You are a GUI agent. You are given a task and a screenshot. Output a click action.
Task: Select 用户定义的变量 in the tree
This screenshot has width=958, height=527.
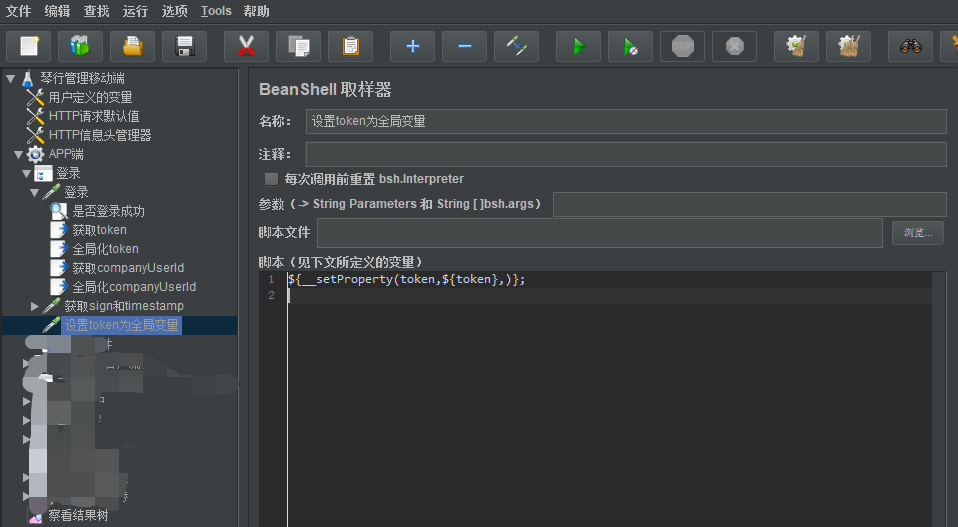point(90,98)
